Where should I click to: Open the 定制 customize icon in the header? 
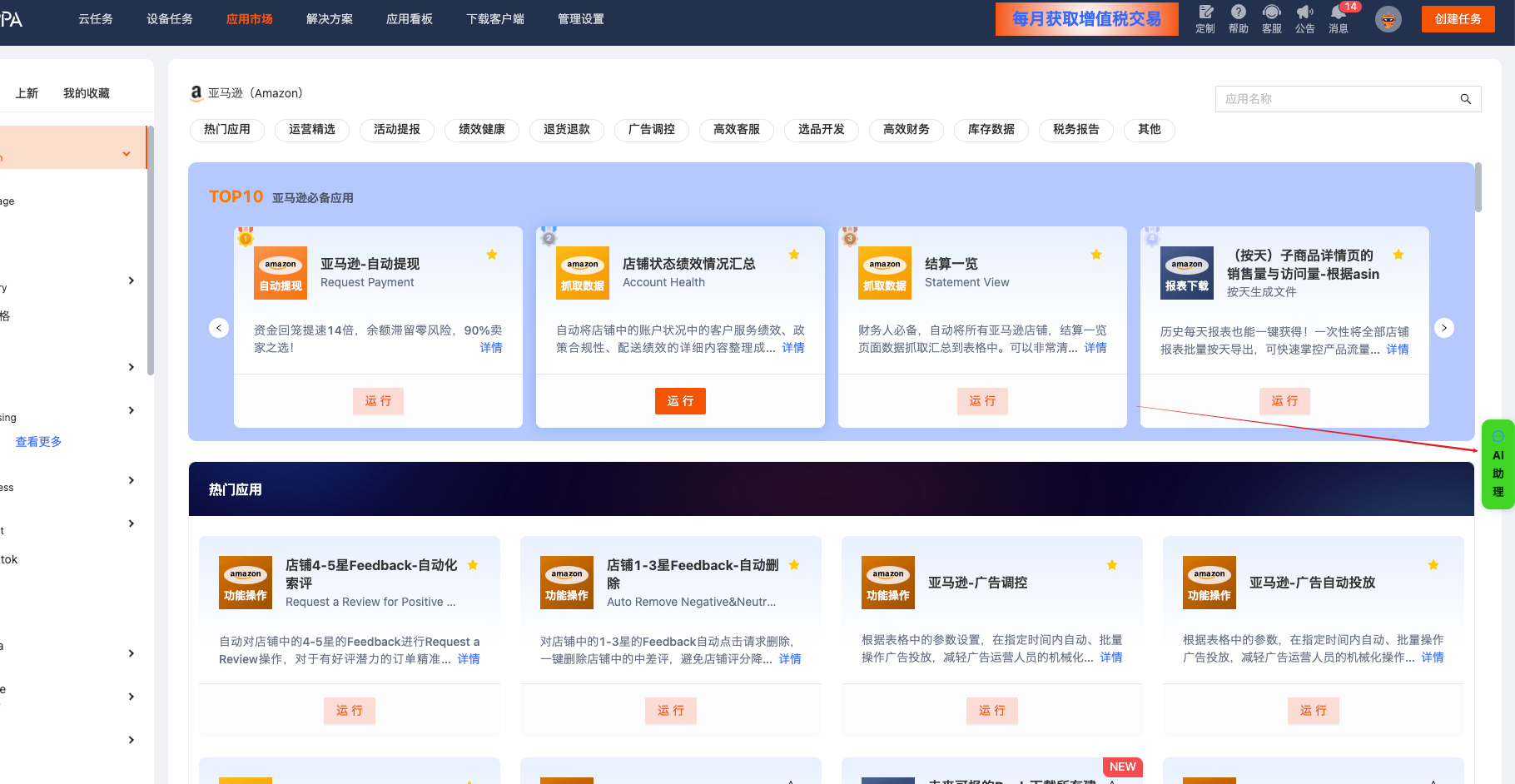tap(1205, 18)
